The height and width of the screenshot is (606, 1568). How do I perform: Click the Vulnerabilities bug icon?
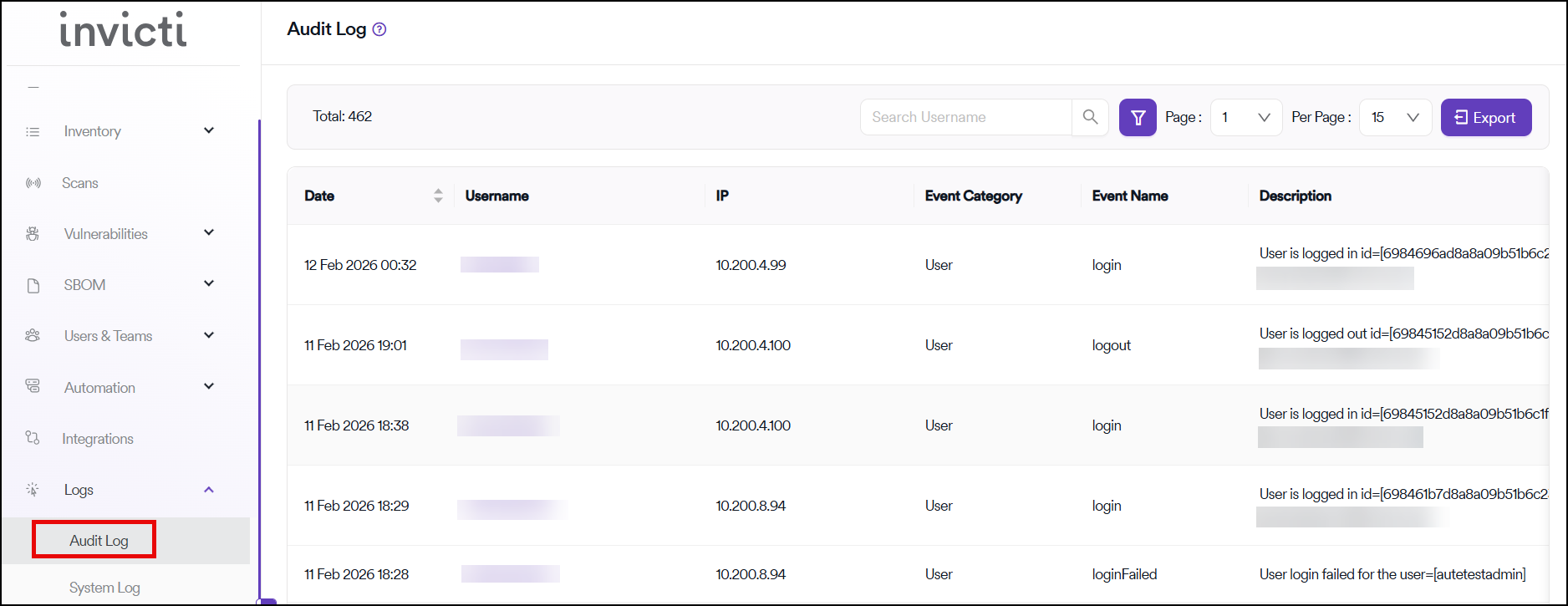click(33, 234)
